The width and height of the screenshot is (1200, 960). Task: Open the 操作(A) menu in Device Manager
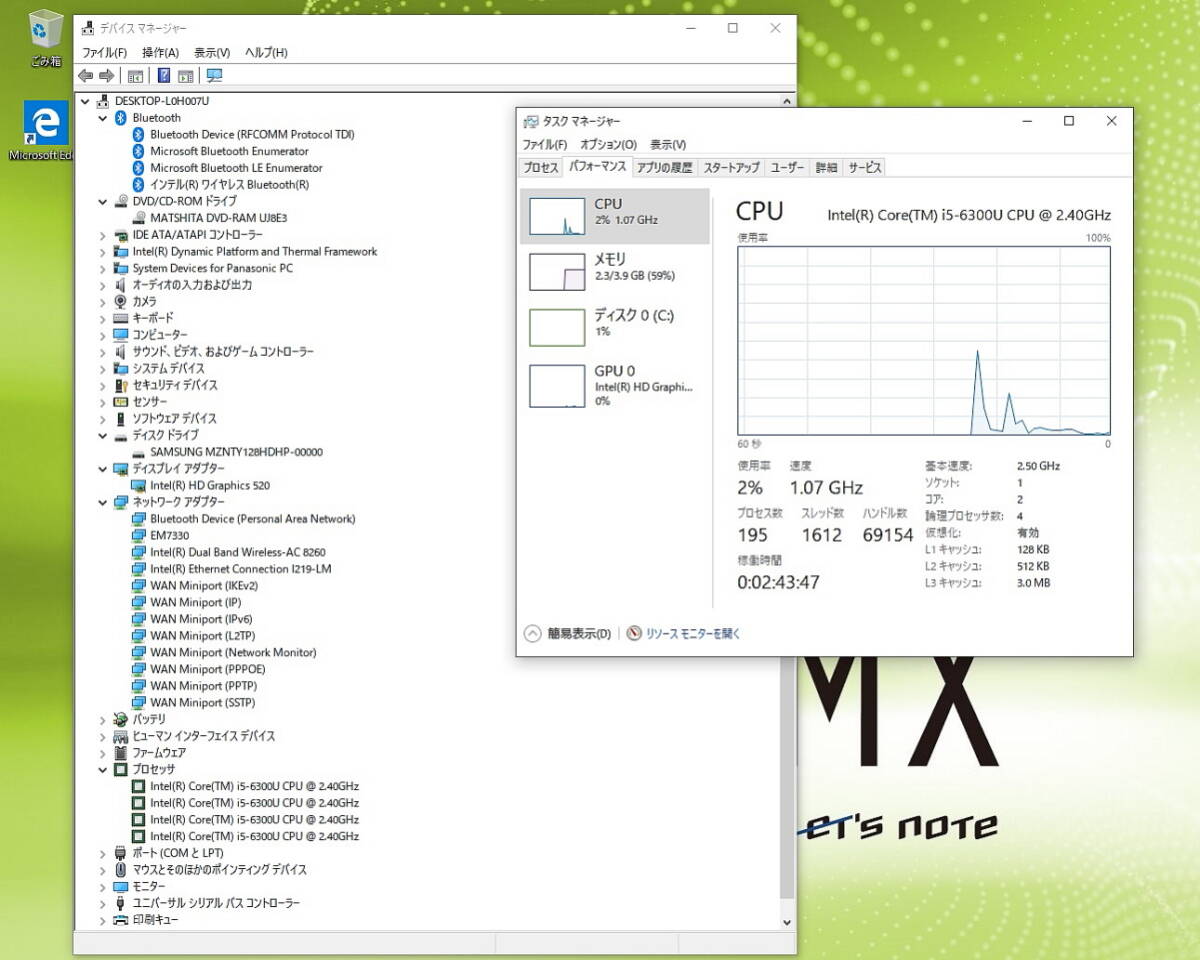(x=160, y=52)
